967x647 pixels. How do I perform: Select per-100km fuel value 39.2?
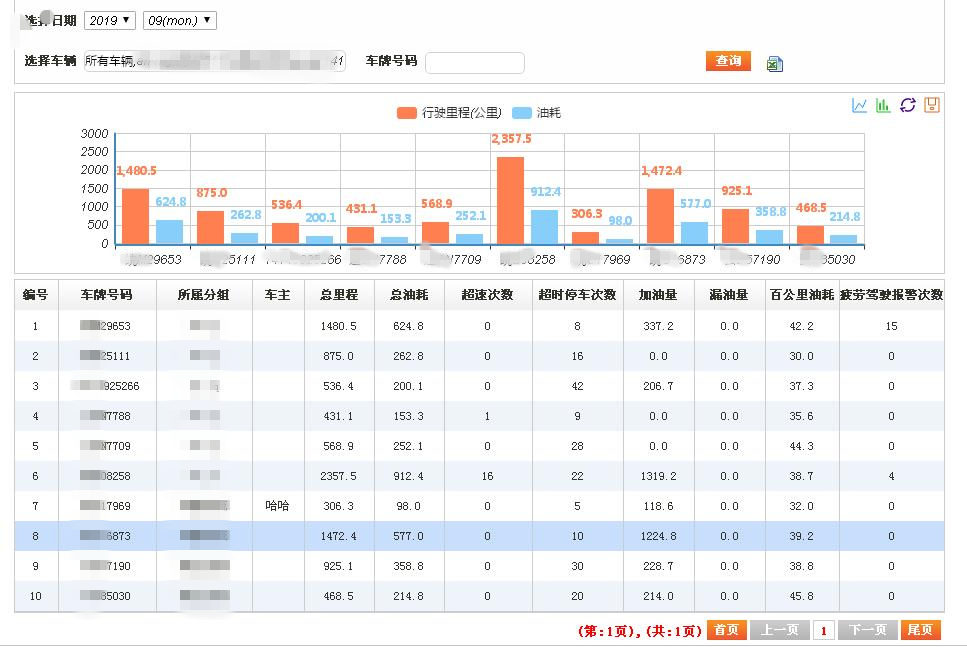point(801,536)
